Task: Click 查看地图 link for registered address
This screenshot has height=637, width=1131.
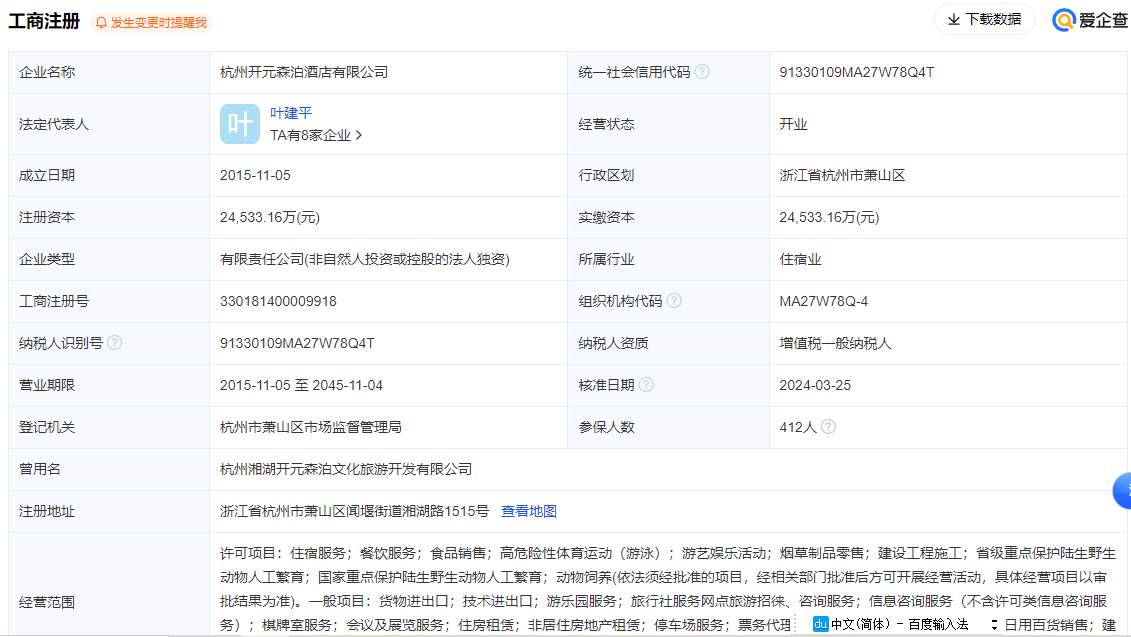Action: 529,511
